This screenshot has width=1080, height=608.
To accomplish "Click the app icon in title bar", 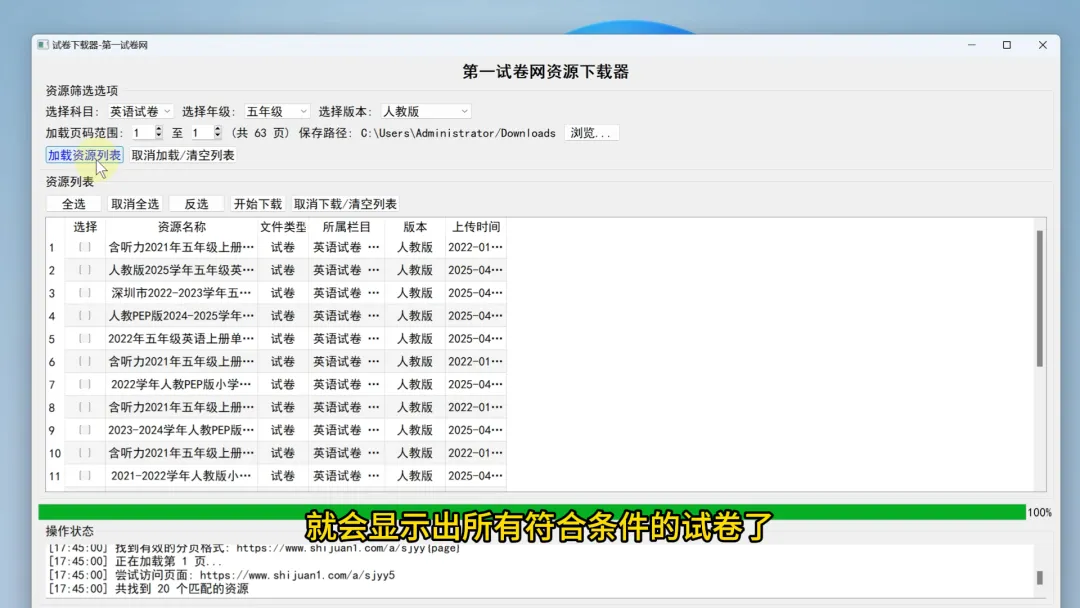I will point(43,45).
